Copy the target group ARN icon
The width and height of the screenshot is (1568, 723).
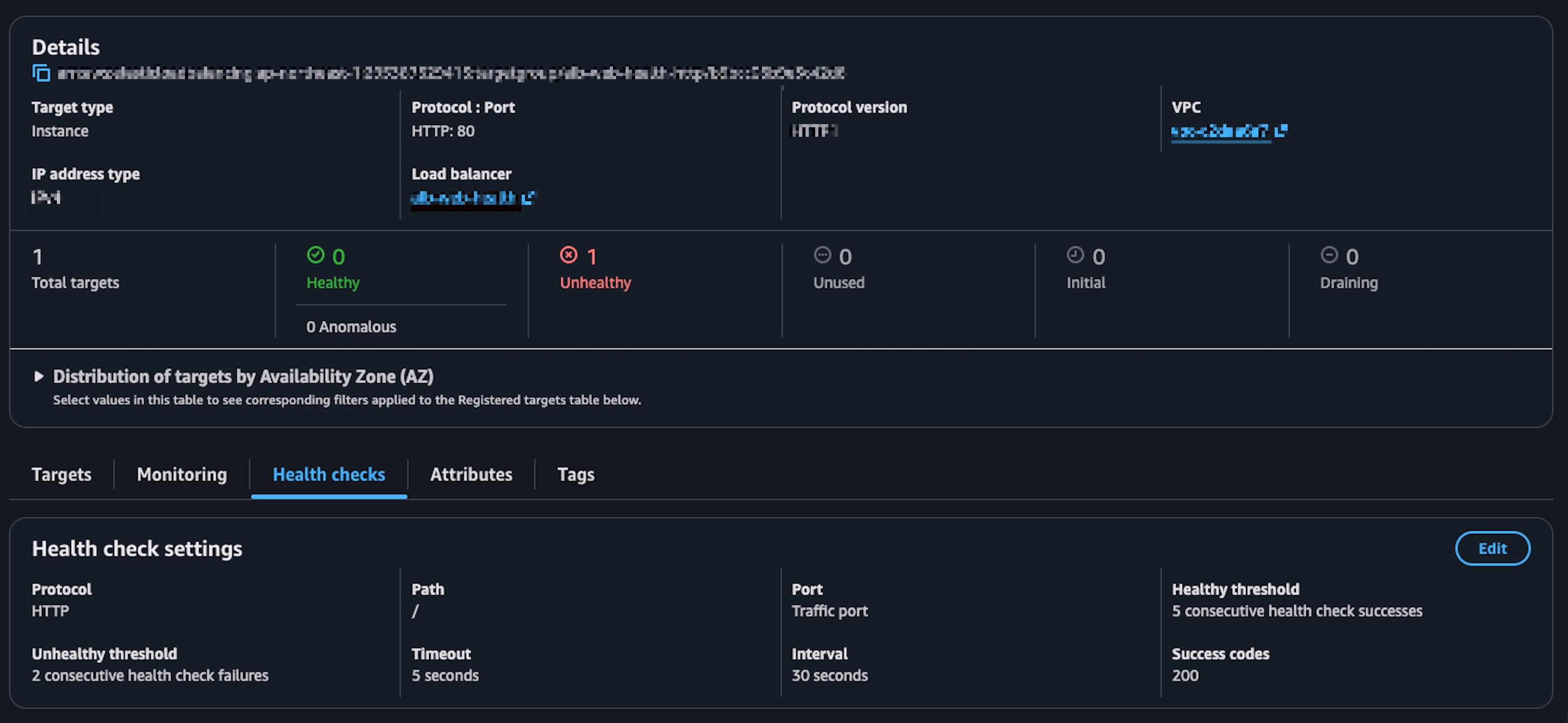[x=41, y=73]
